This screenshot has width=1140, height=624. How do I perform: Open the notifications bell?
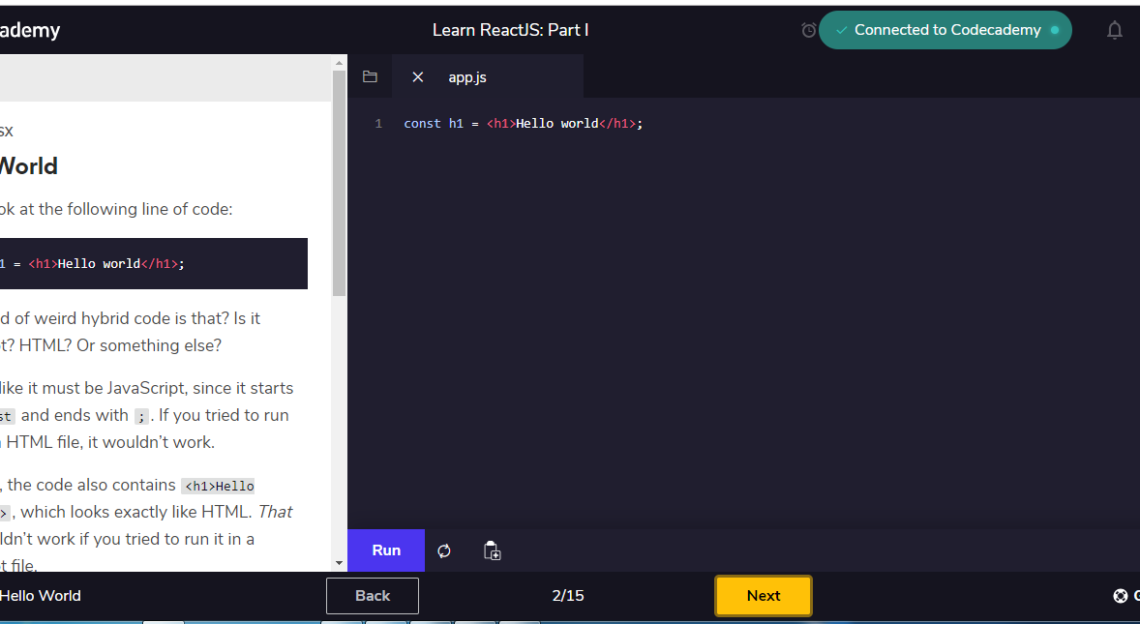point(1114,30)
